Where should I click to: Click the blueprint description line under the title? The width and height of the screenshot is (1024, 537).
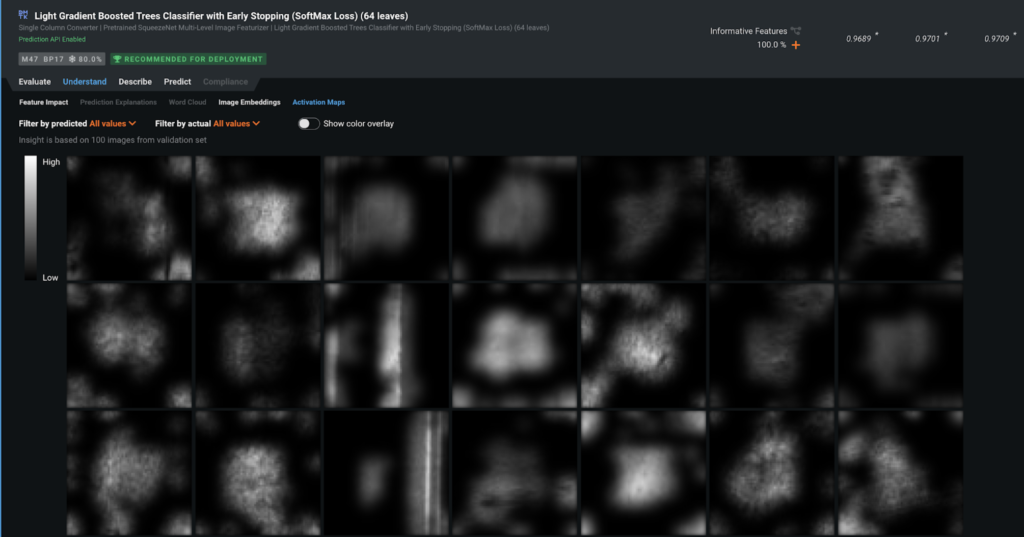click(283, 27)
